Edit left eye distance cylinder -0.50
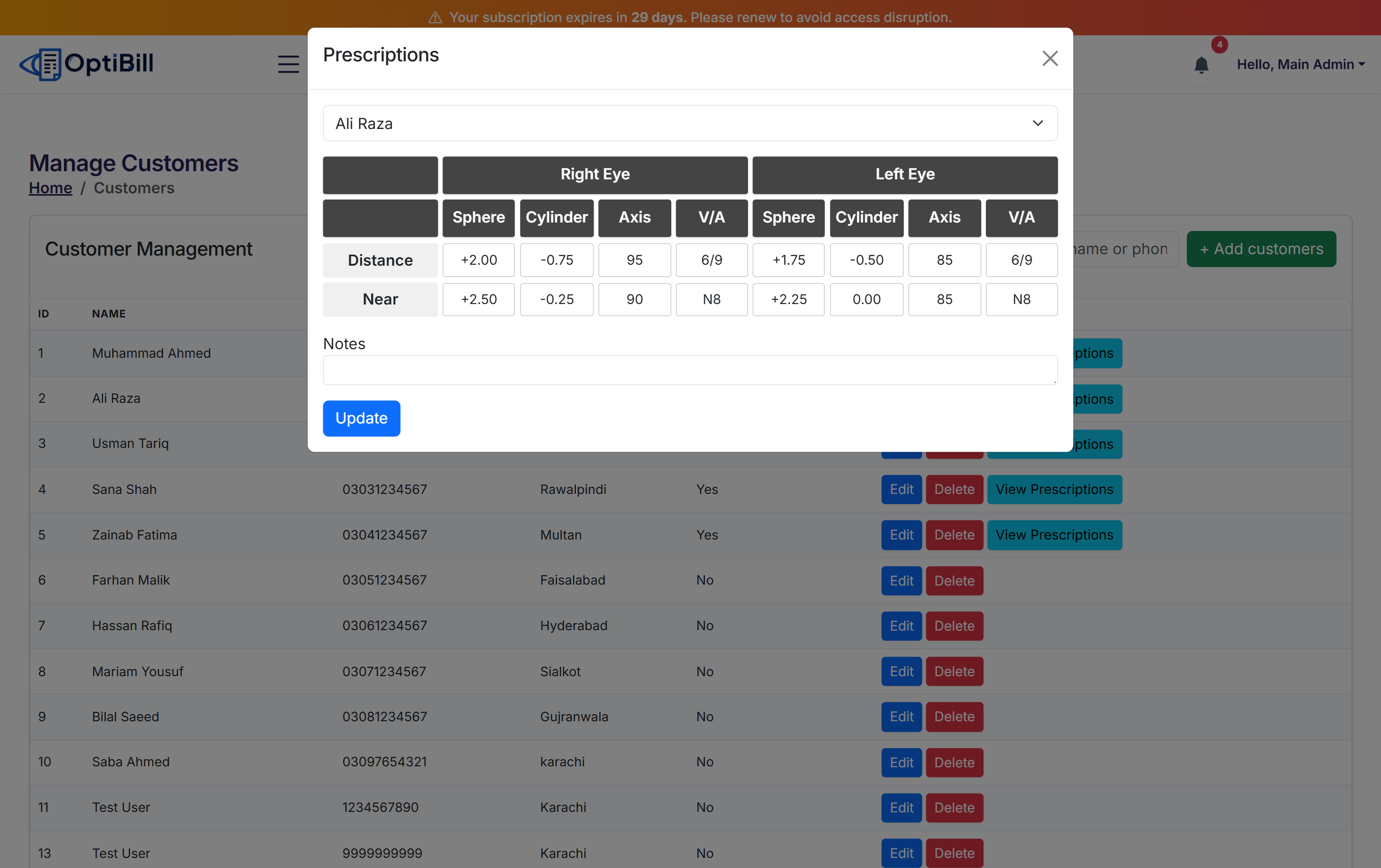The image size is (1381, 868). tap(866, 260)
